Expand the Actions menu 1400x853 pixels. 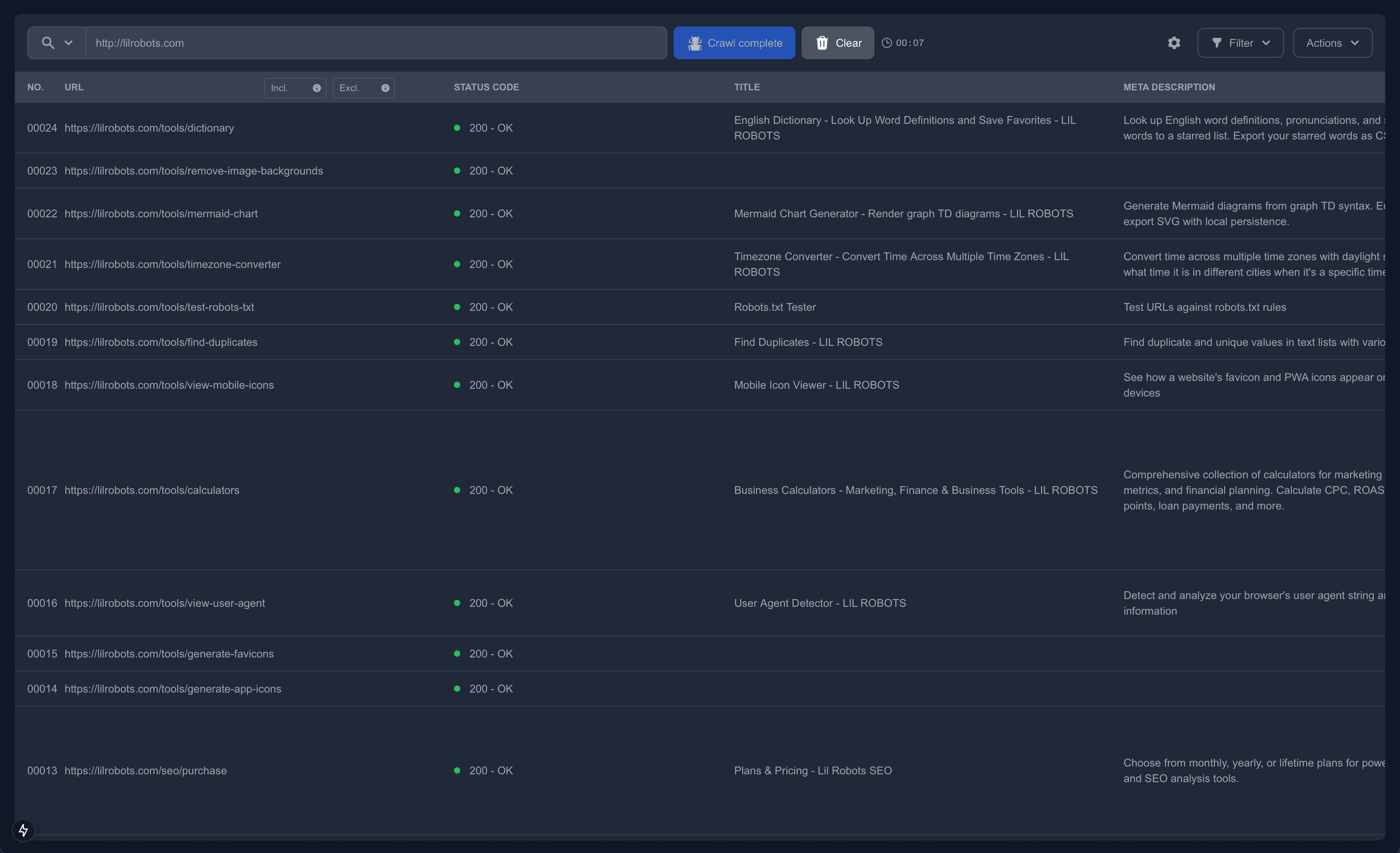(x=1332, y=42)
